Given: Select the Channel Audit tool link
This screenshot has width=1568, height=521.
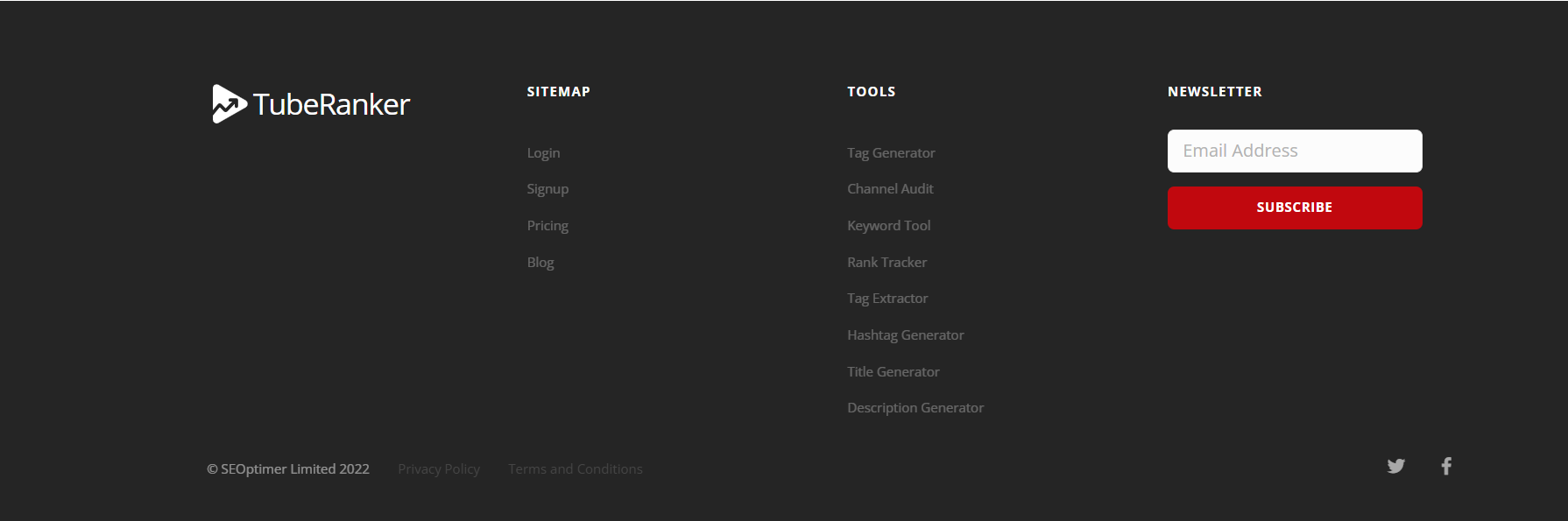Looking at the screenshot, I should pyautogui.click(x=890, y=189).
